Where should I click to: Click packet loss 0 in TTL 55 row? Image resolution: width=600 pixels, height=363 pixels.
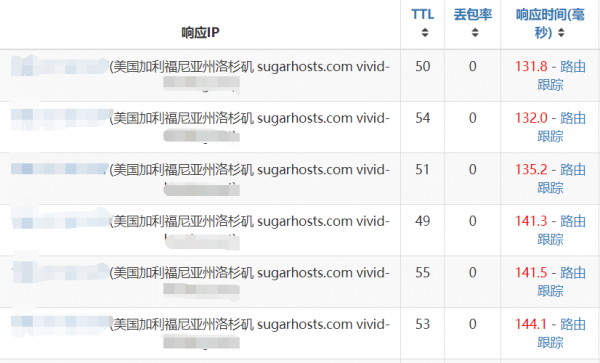tap(473, 273)
